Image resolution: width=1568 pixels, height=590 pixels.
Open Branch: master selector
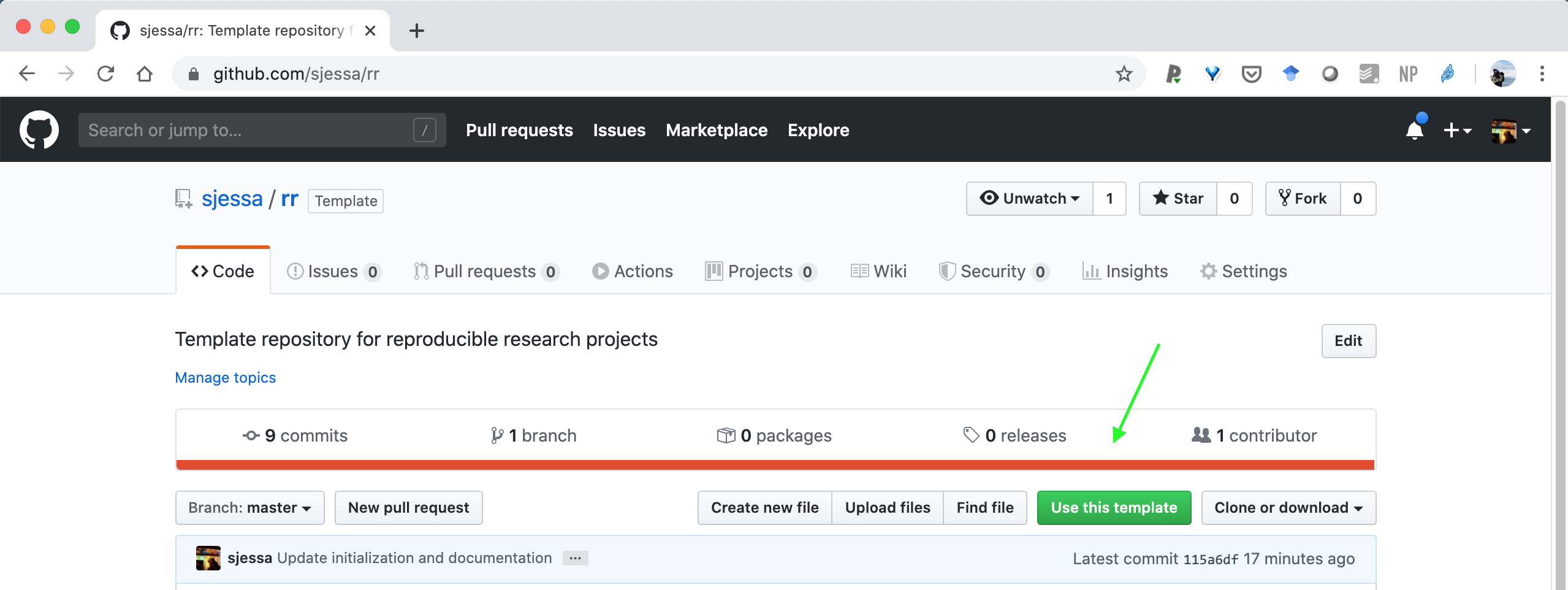pos(249,508)
